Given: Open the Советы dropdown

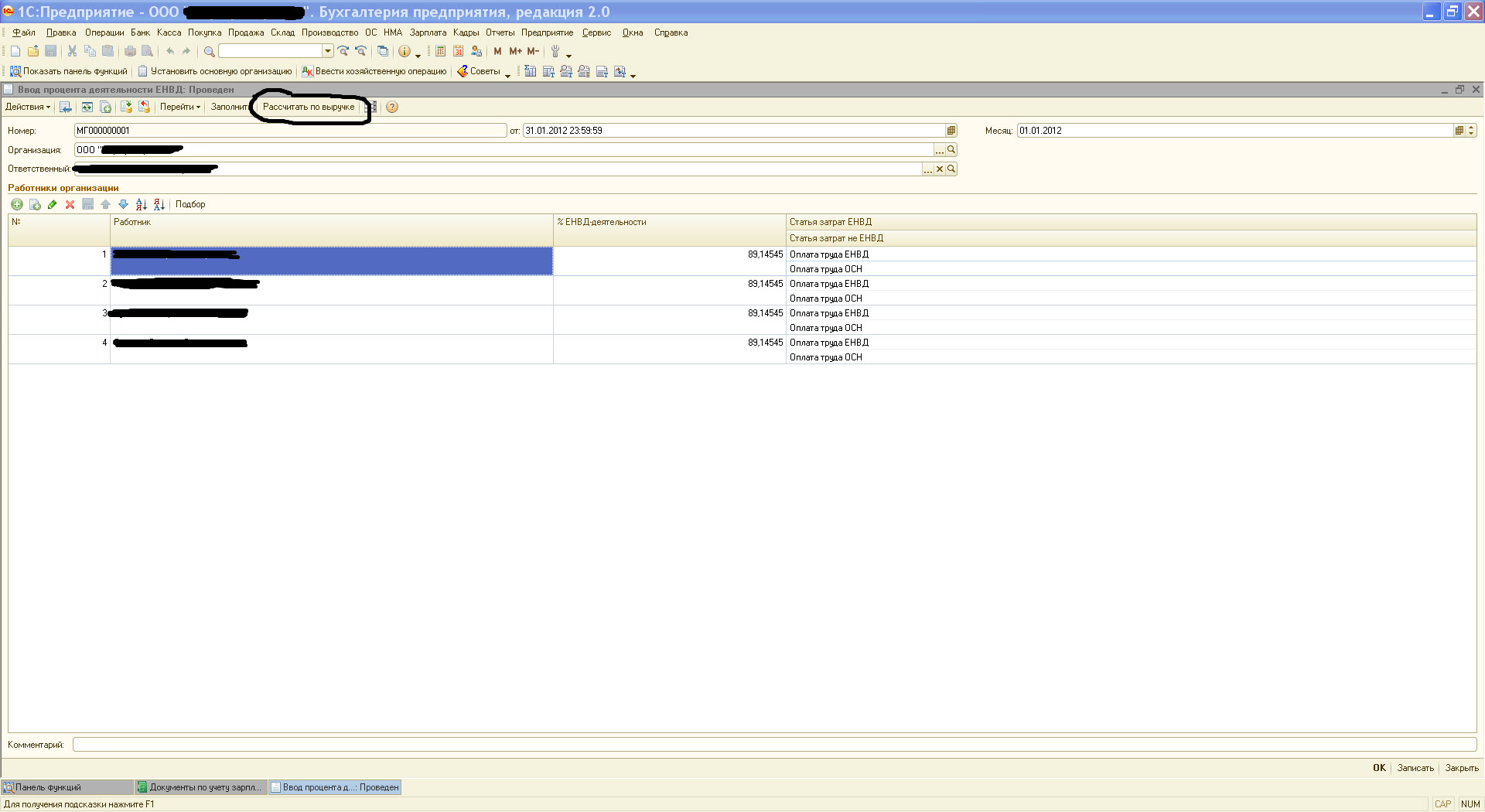Looking at the screenshot, I should (484, 71).
